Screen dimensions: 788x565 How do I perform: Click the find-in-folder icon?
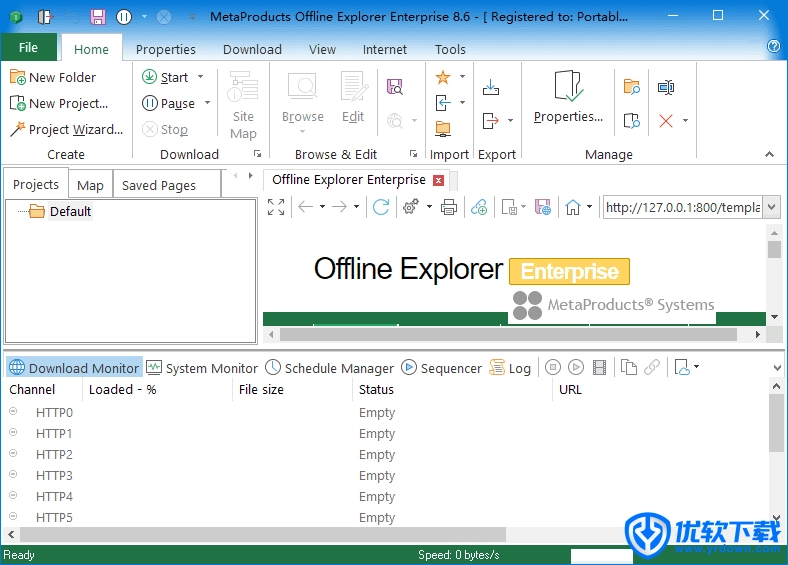tap(632, 87)
